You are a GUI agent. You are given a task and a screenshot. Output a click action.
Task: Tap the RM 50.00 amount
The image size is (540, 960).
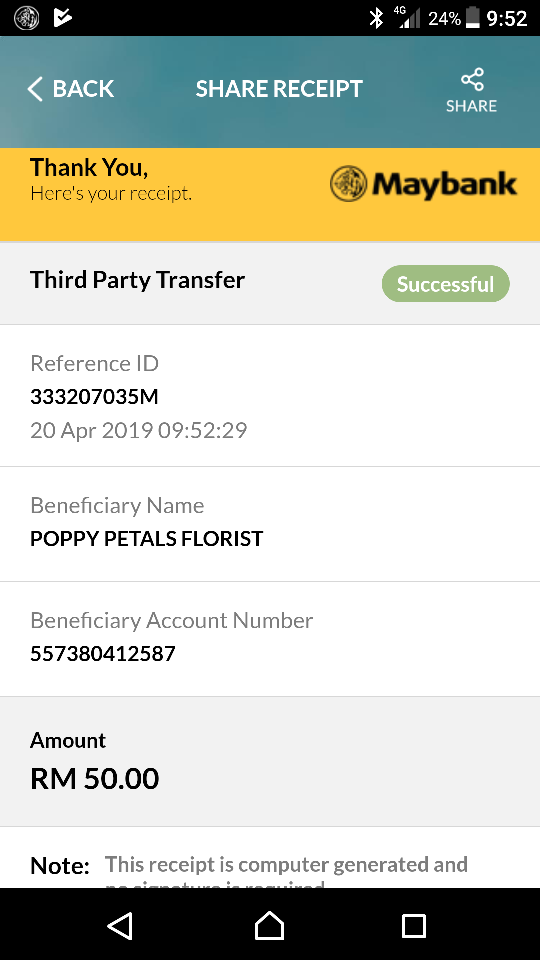click(95, 779)
